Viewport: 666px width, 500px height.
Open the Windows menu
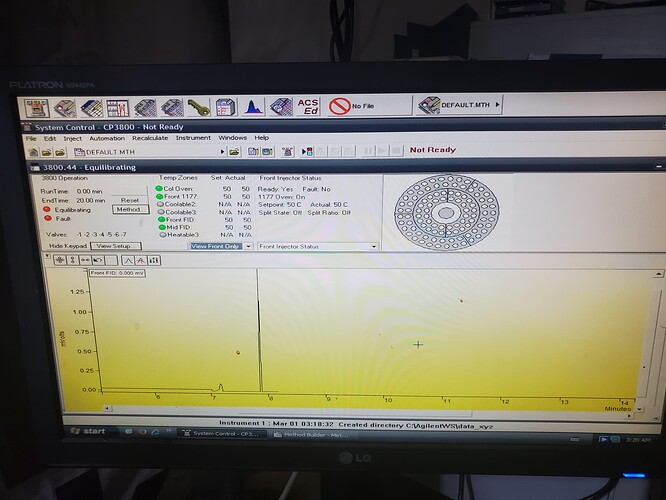(x=232, y=138)
